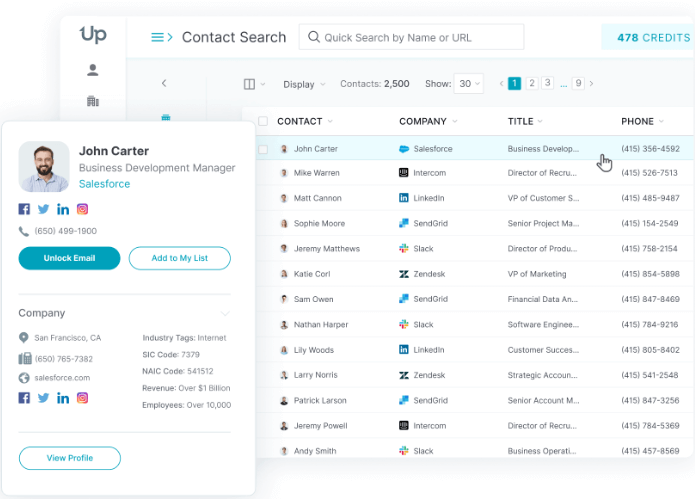The image size is (695, 499).
Task: Open John Carter's Facebook profile icon
Action: click(24, 209)
